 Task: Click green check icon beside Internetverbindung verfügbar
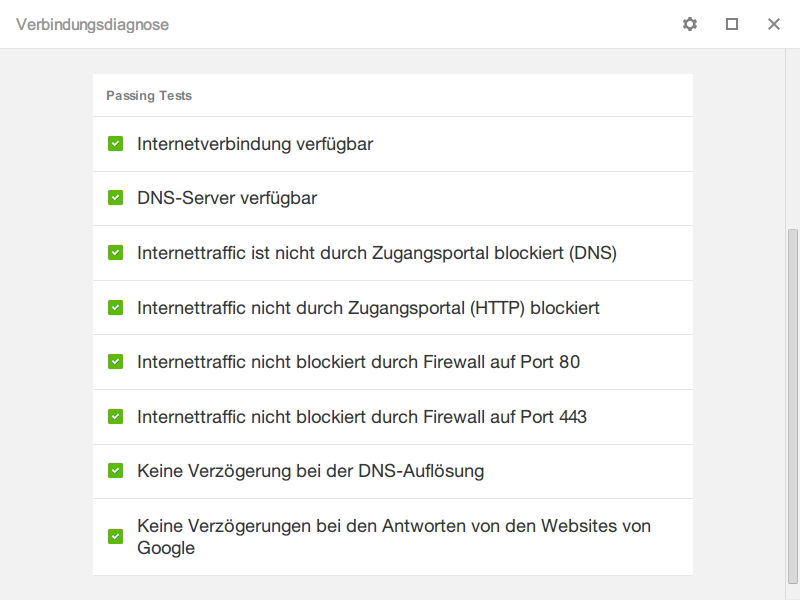[115, 144]
